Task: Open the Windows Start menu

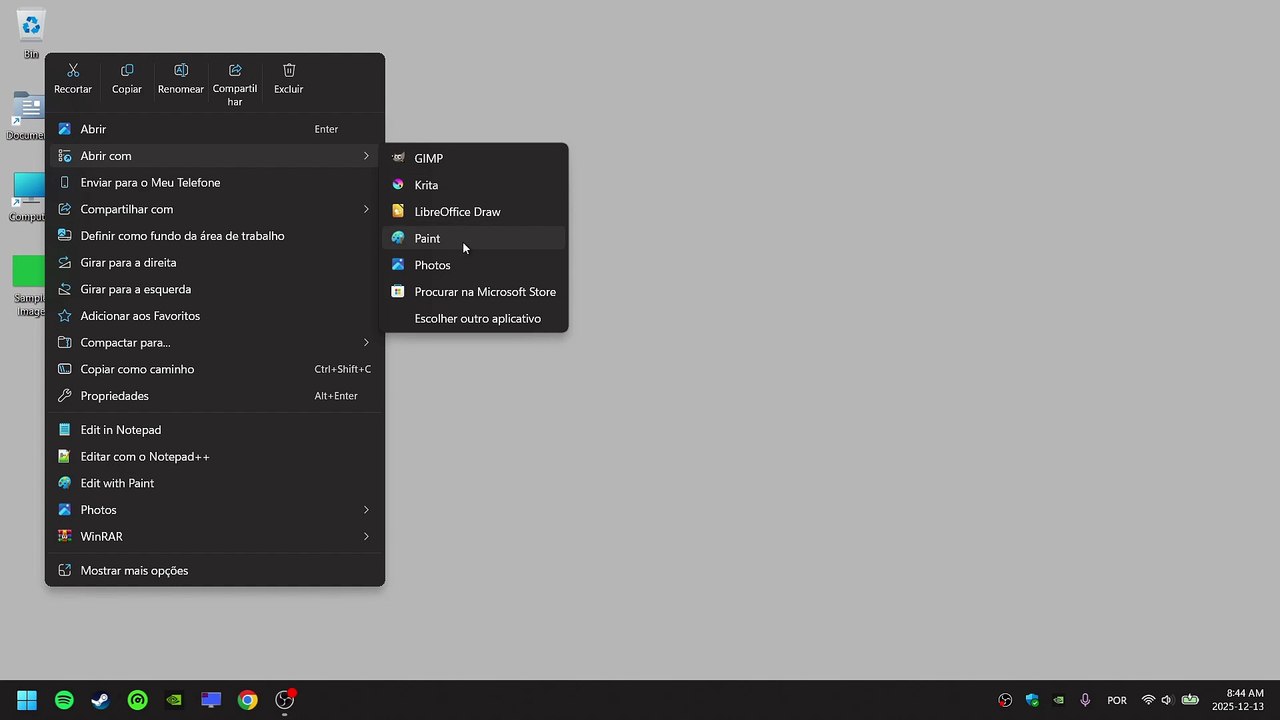Action: 27,700
